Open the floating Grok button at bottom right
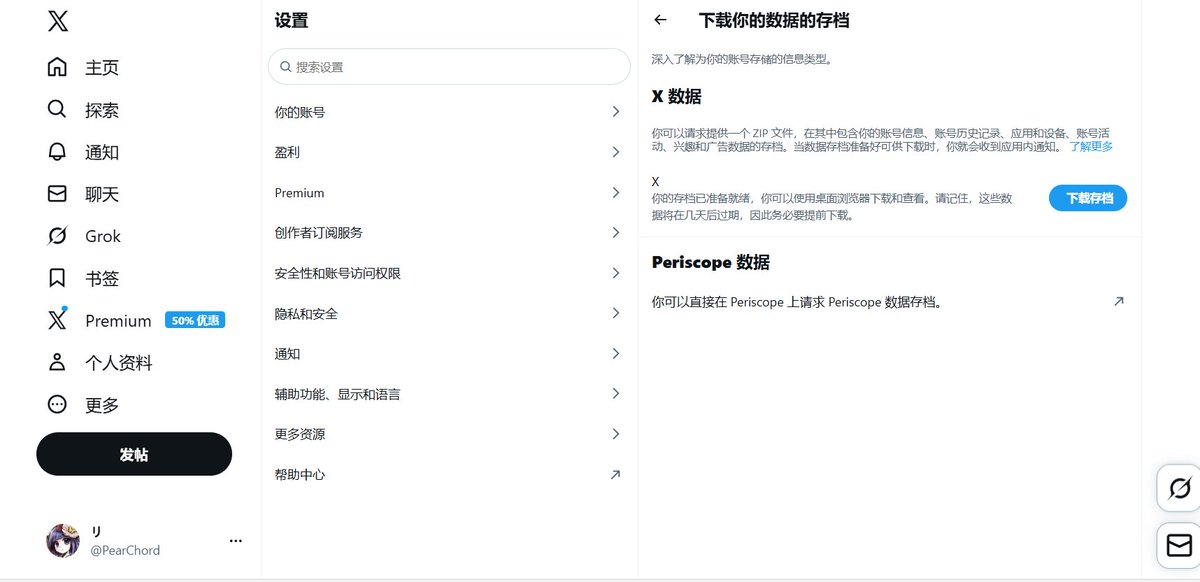The image size is (1200, 582). (1179, 489)
